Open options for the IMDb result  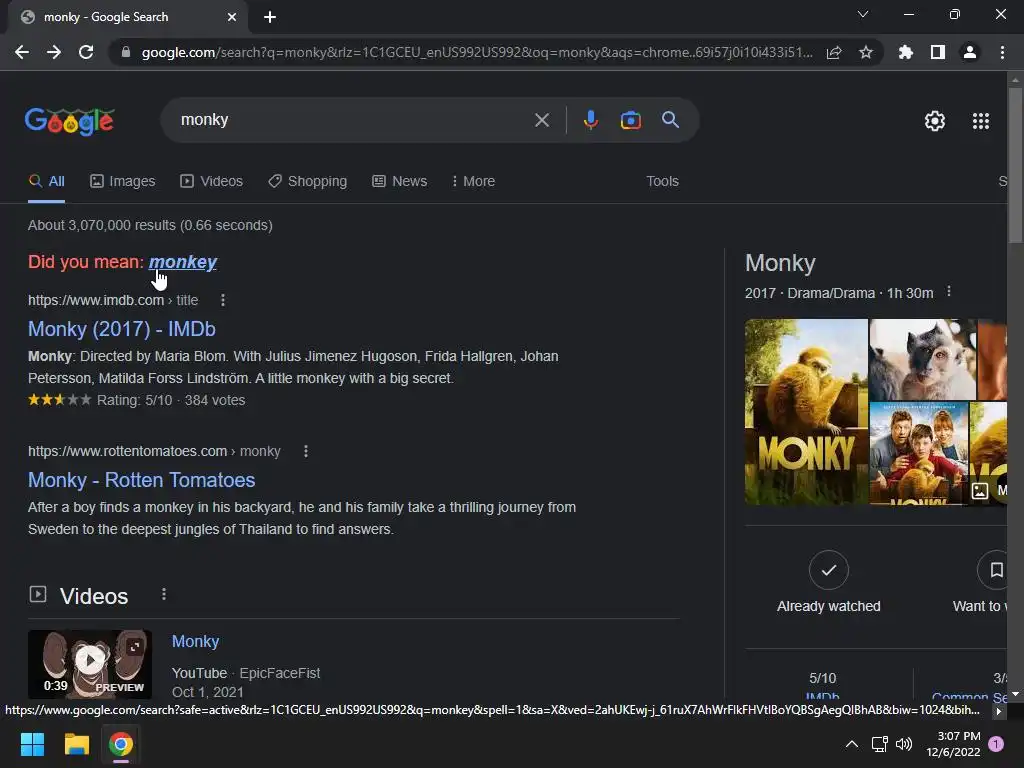coord(223,300)
